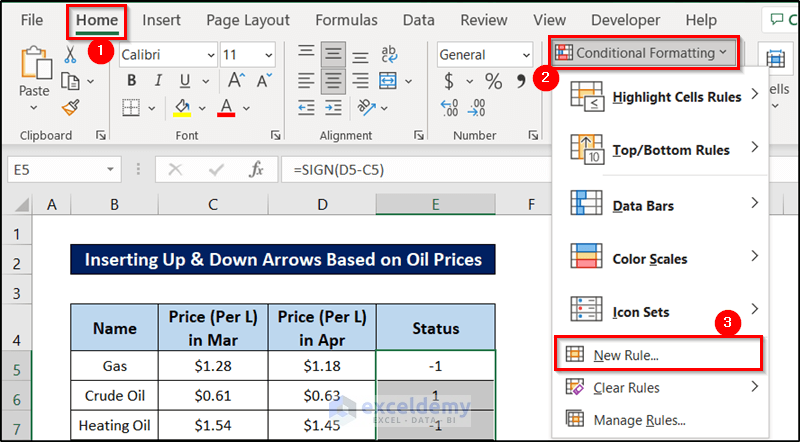The width and height of the screenshot is (800, 442).
Task: Open the fill color dropdown arrow
Action: coord(202,108)
